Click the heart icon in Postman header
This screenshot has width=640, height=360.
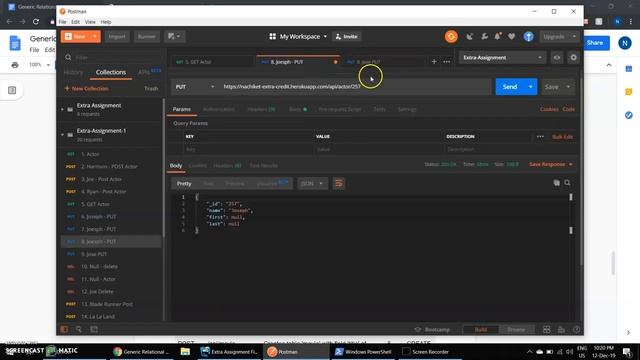click(x=511, y=37)
